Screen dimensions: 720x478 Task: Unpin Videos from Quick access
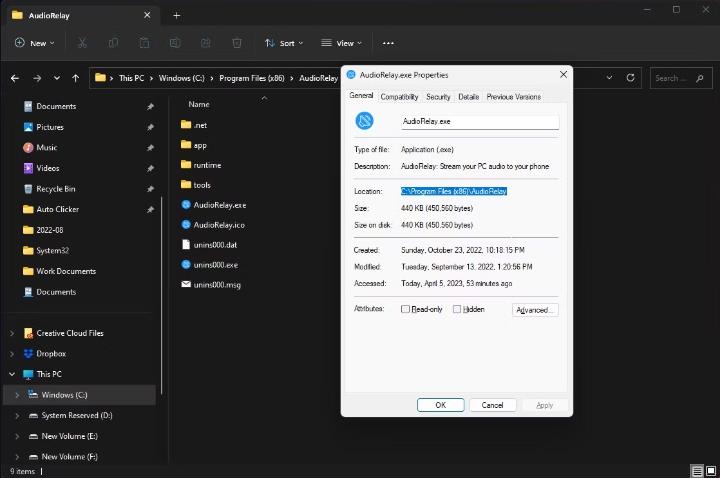tap(150, 169)
